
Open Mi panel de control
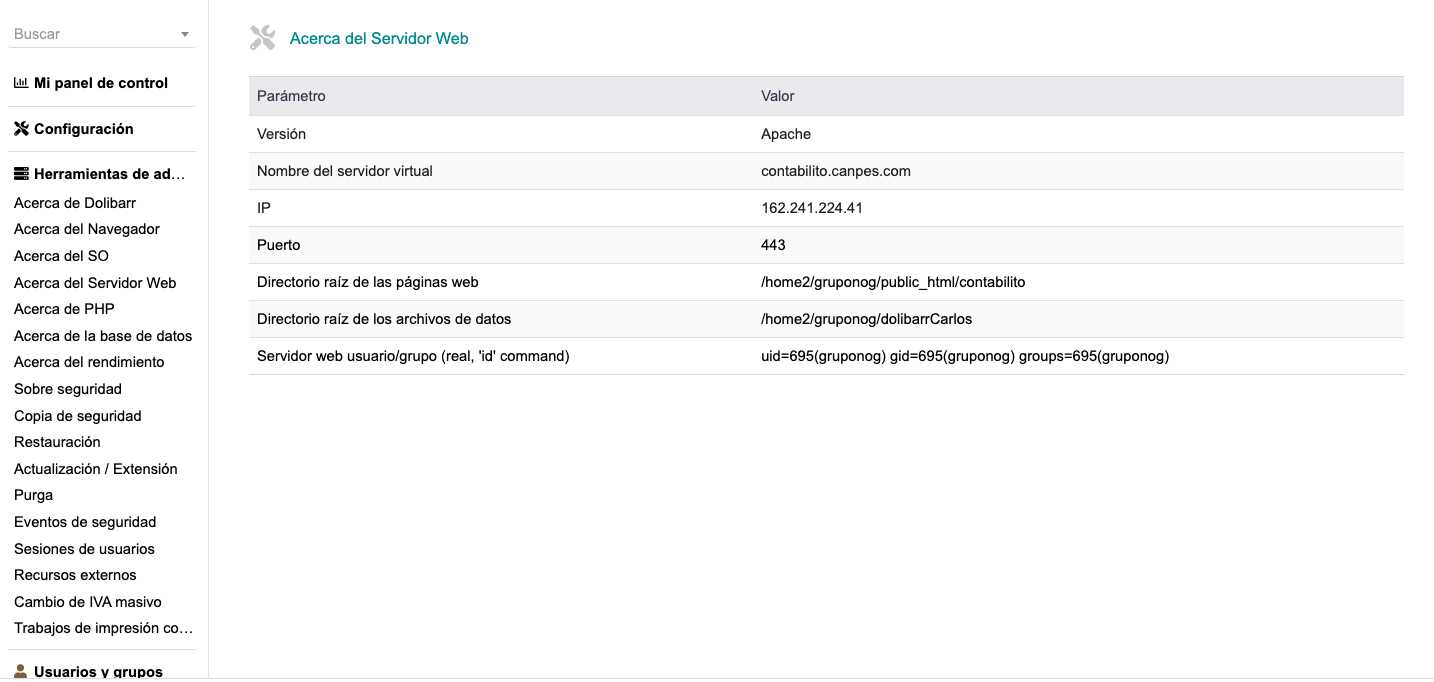101,83
